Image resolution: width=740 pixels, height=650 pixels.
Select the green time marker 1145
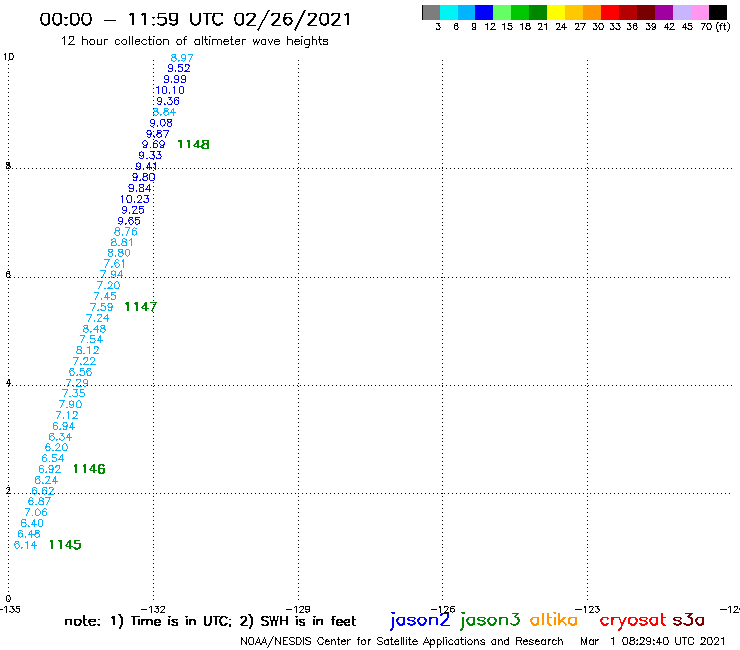tap(65, 545)
